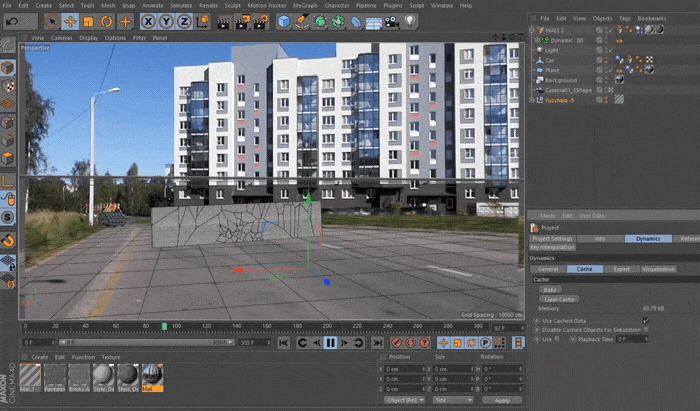Viewport: 700px width, 411px height.
Task: Toggle Disable Cached Objects For Simulation
Action: [645, 329]
